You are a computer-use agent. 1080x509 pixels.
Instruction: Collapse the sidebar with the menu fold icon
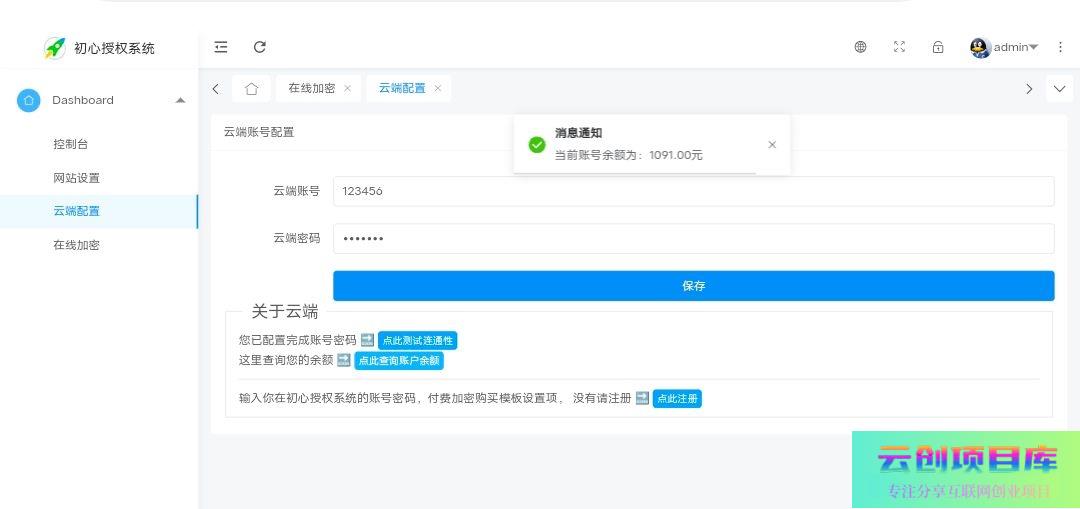(221, 47)
